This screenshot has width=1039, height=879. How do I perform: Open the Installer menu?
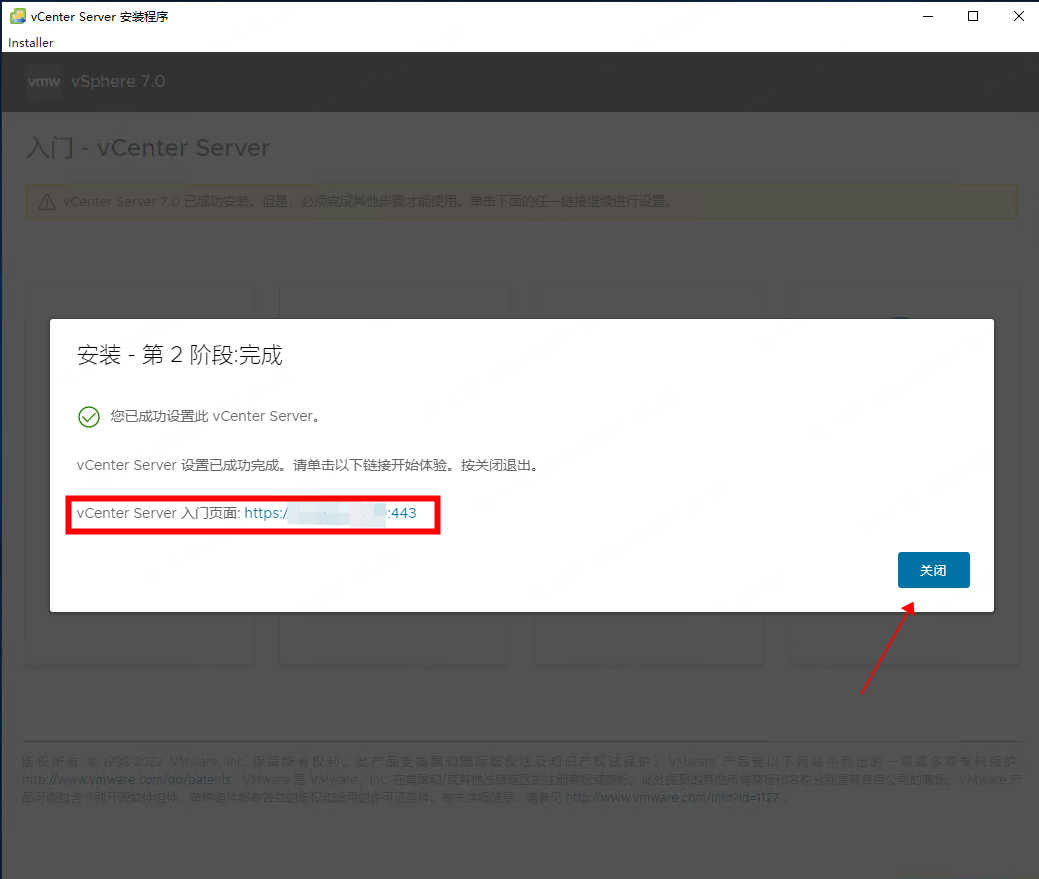(30, 42)
